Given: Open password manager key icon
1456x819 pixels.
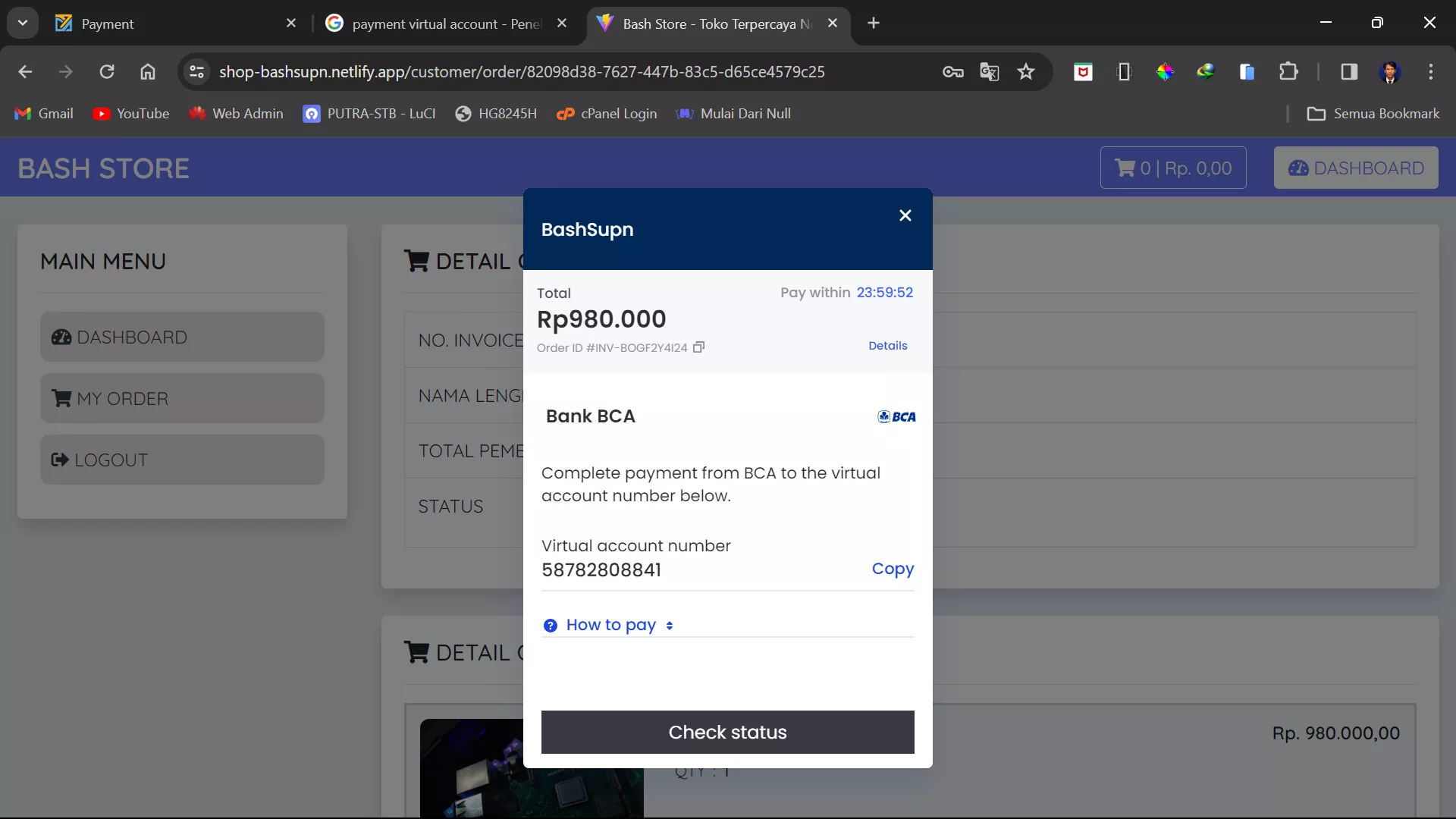Looking at the screenshot, I should pyautogui.click(x=952, y=72).
